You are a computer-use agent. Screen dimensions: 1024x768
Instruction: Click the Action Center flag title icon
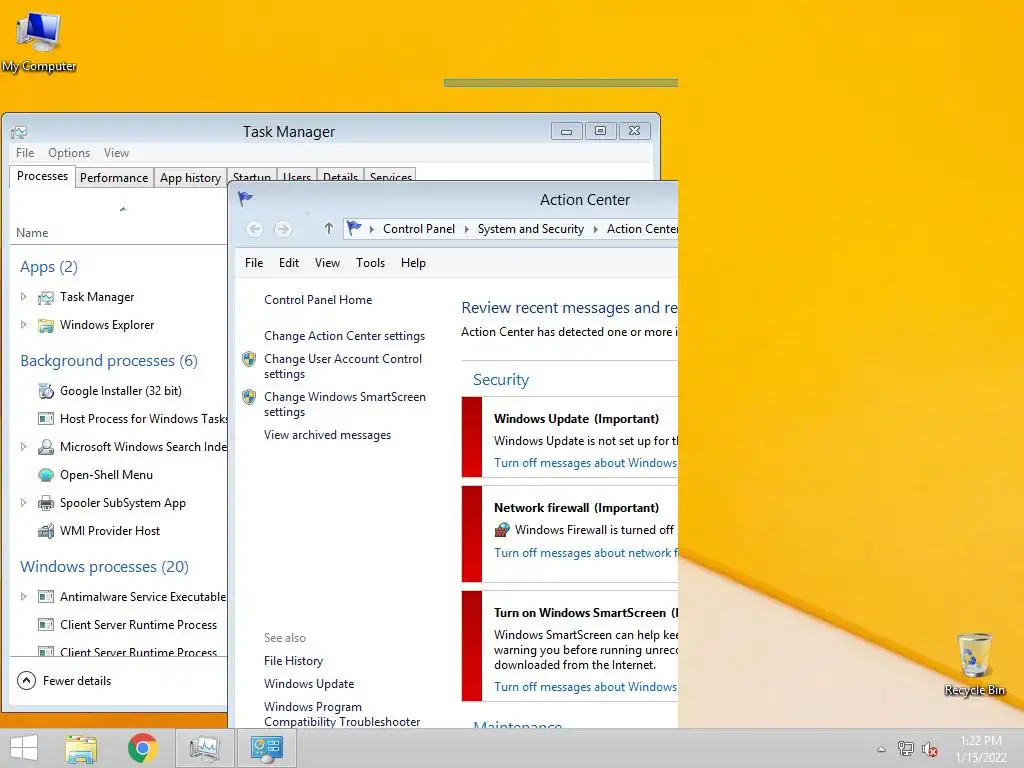(246, 199)
